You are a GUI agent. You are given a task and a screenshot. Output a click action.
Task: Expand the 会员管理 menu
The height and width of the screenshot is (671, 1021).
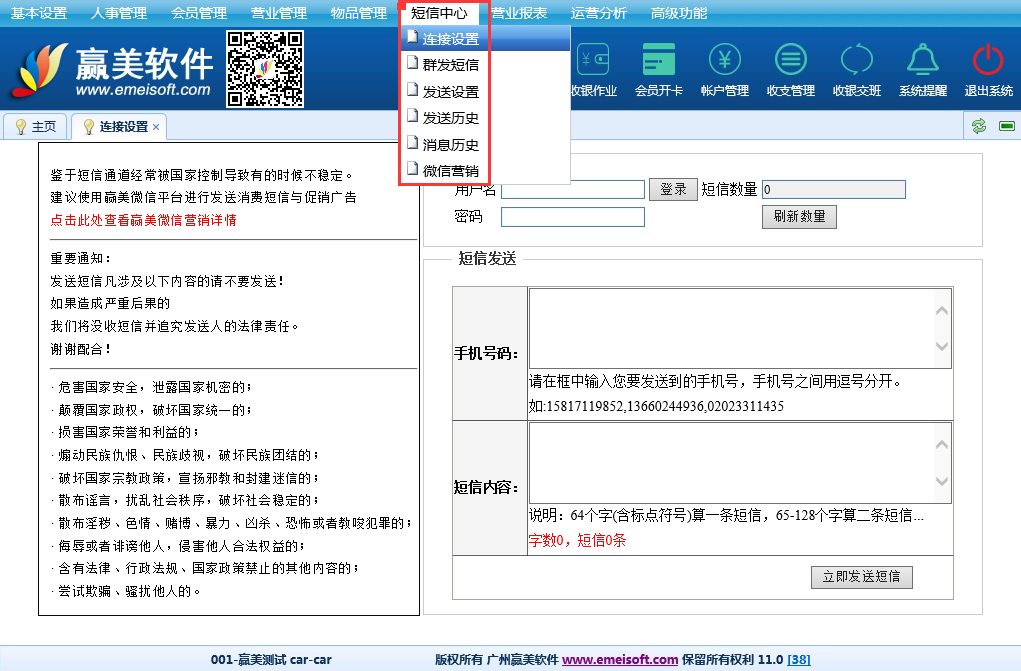point(199,13)
